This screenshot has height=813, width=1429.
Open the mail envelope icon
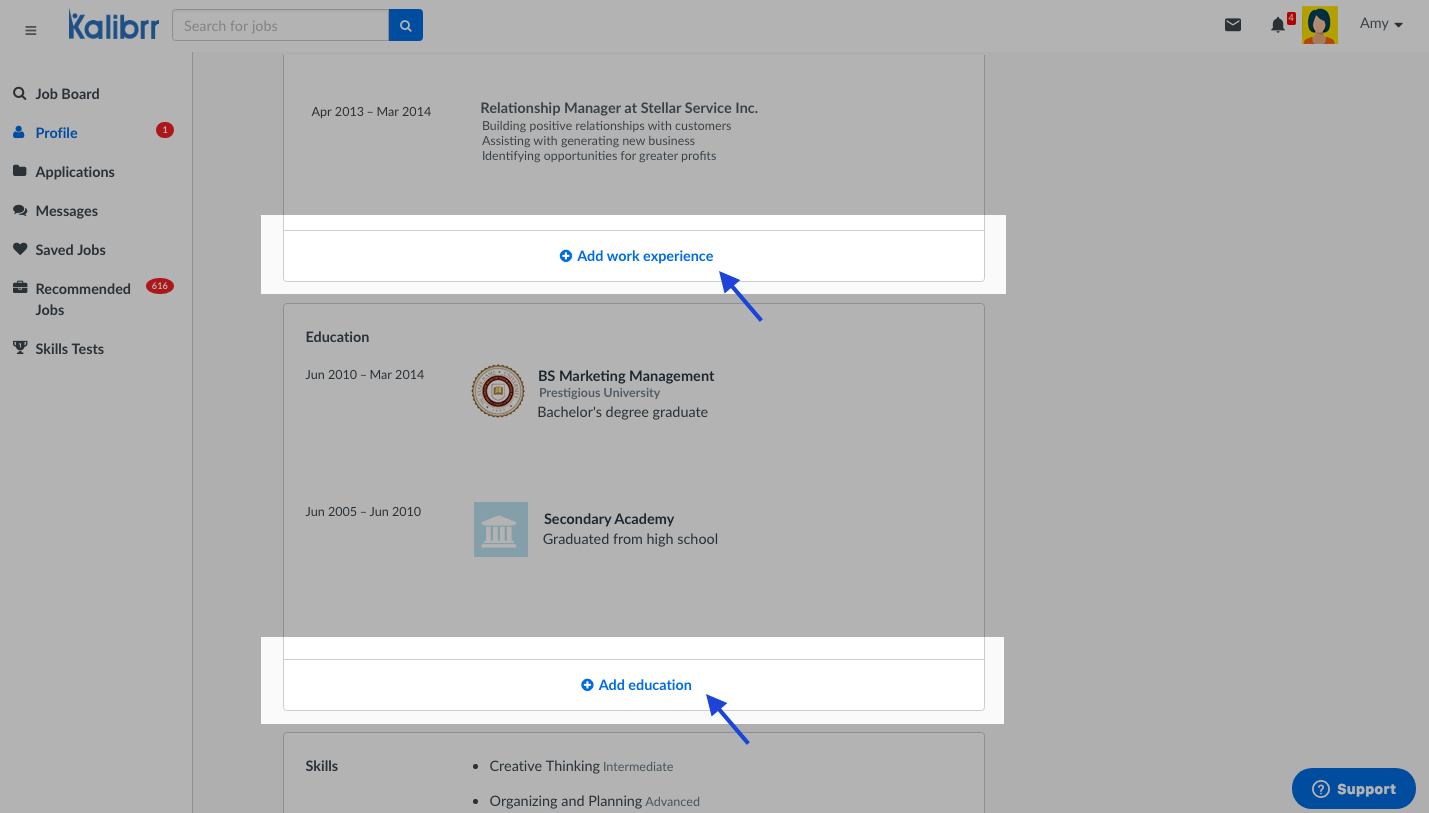(1233, 25)
